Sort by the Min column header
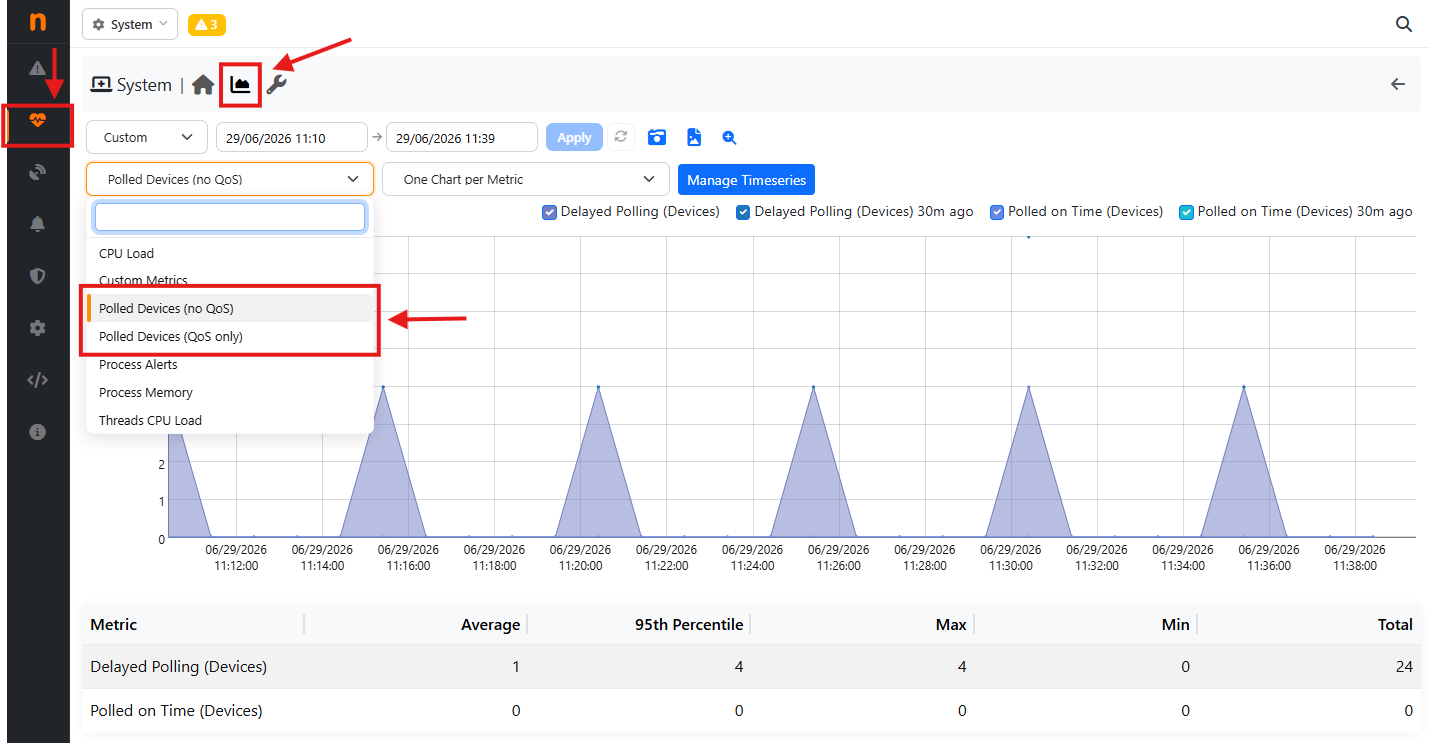 (x=1176, y=624)
